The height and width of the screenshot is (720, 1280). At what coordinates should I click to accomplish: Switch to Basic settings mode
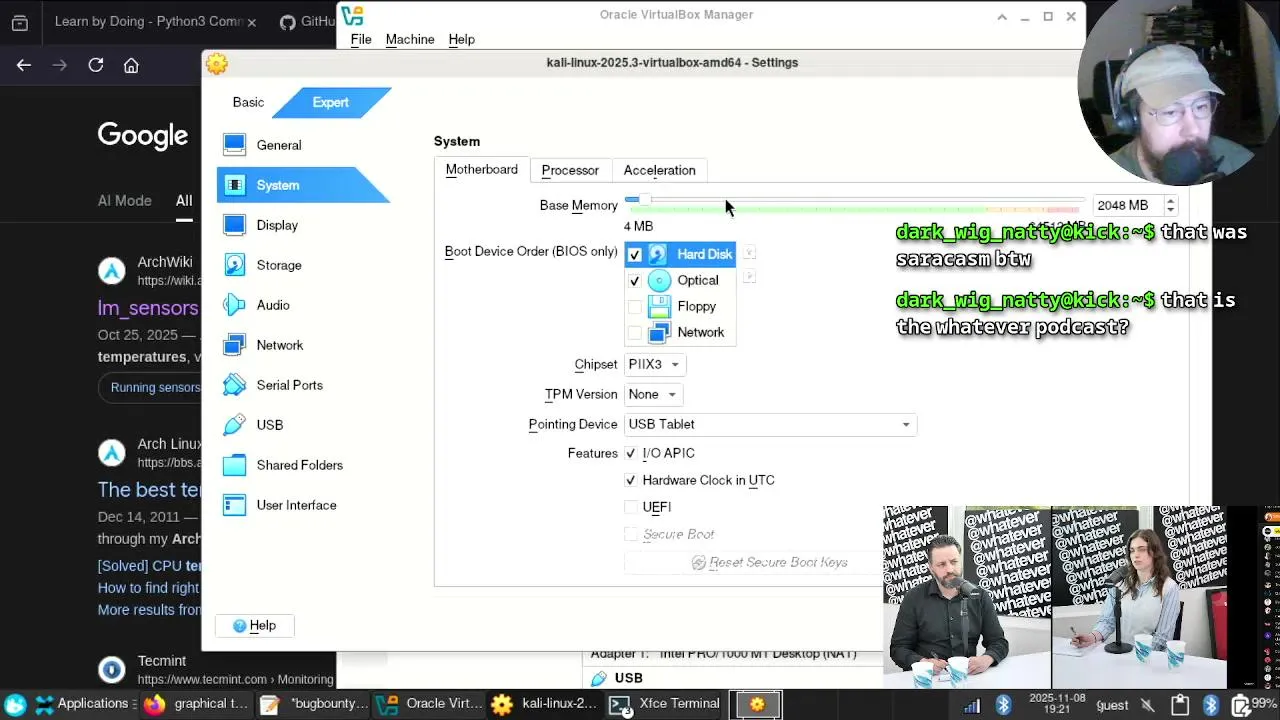(248, 102)
